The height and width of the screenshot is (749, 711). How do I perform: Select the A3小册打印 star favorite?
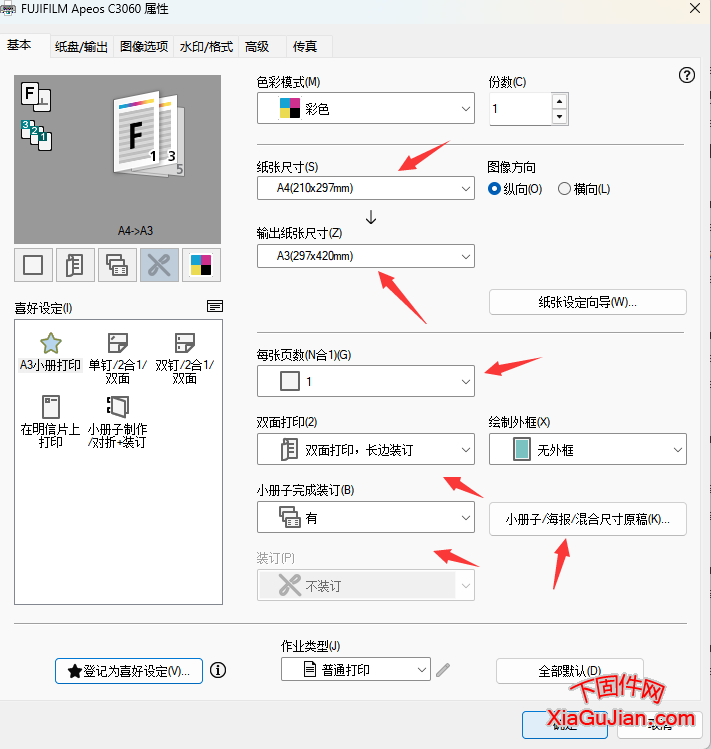[50, 352]
